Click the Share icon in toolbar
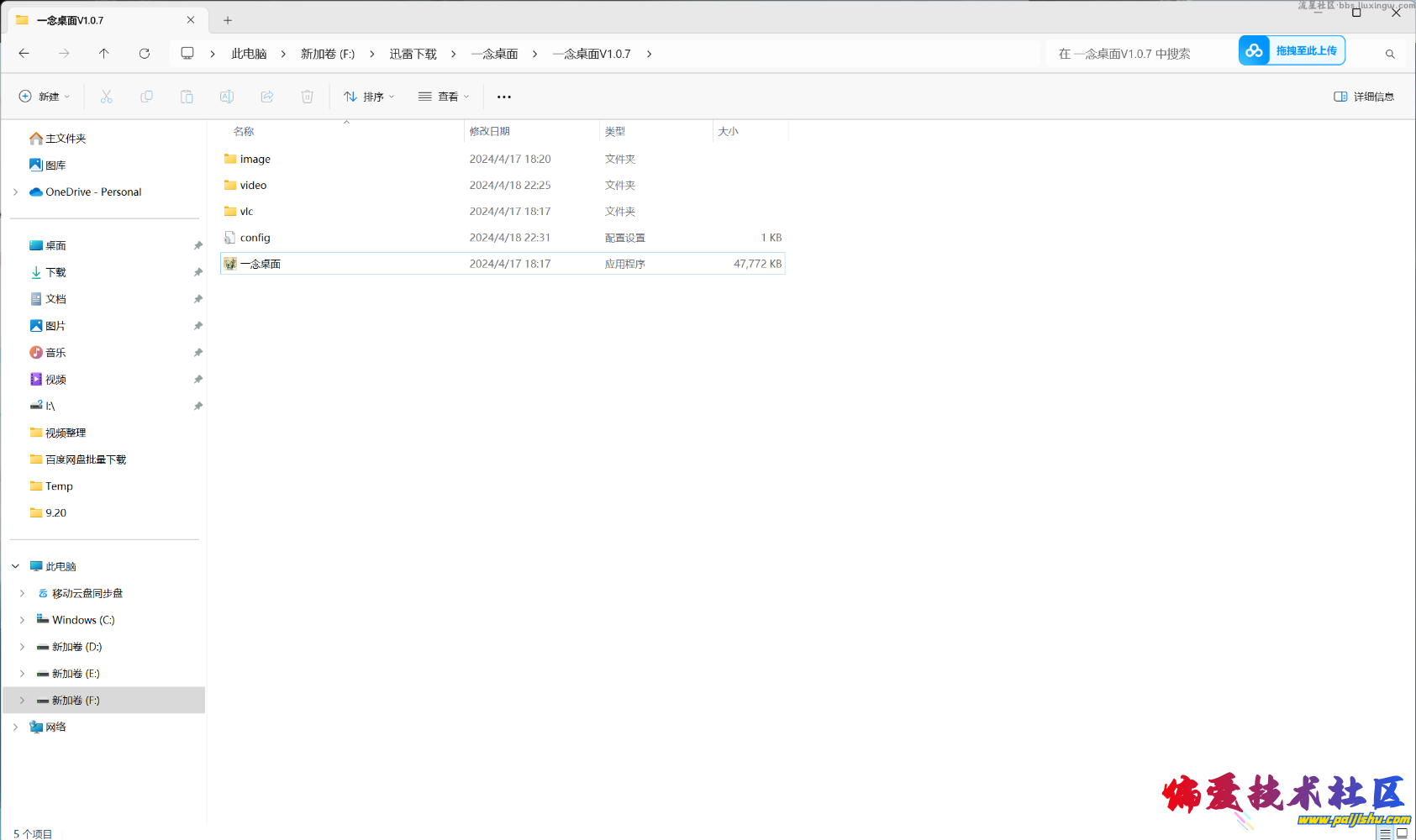This screenshot has width=1416, height=840. coord(267,97)
